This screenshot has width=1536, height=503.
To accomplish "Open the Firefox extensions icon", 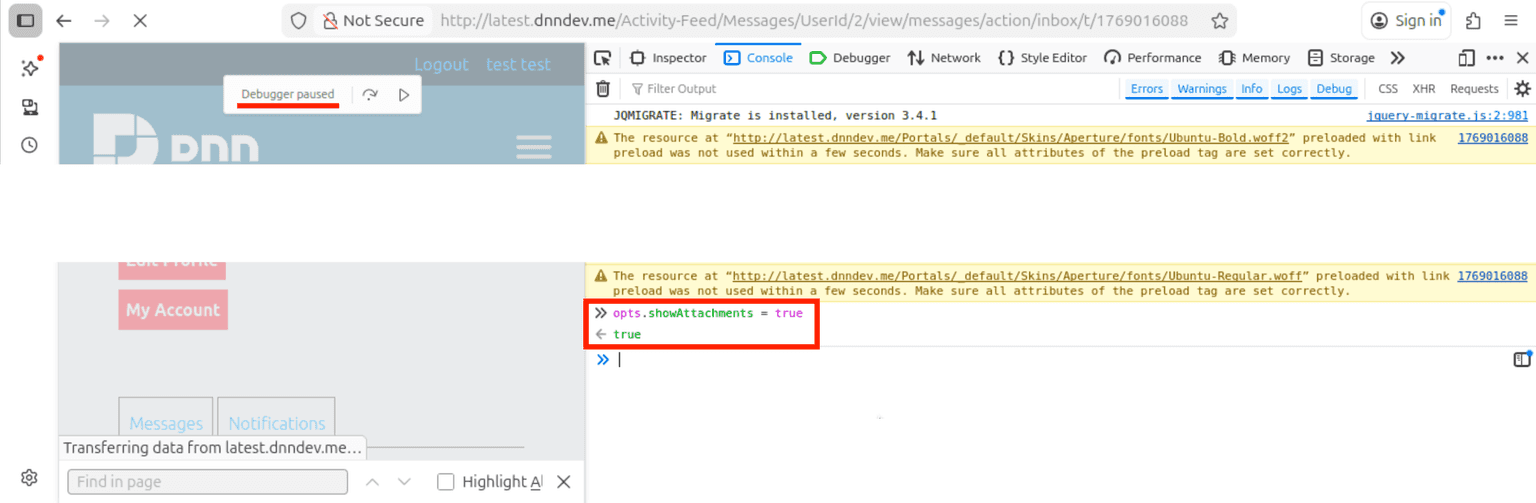I will pyautogui.click(x=1473, y=21).
